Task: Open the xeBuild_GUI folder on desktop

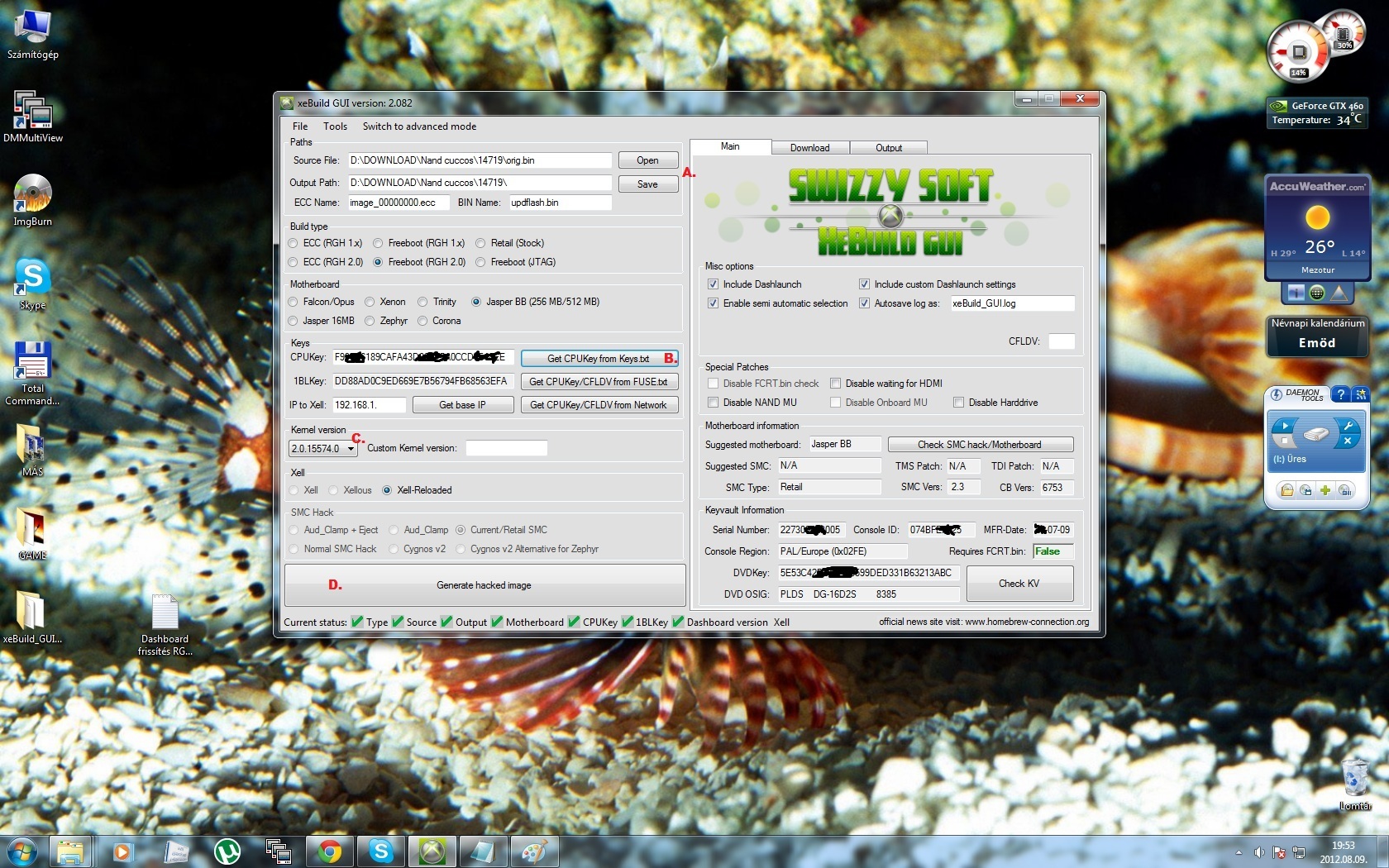Action: pos(32,613)
